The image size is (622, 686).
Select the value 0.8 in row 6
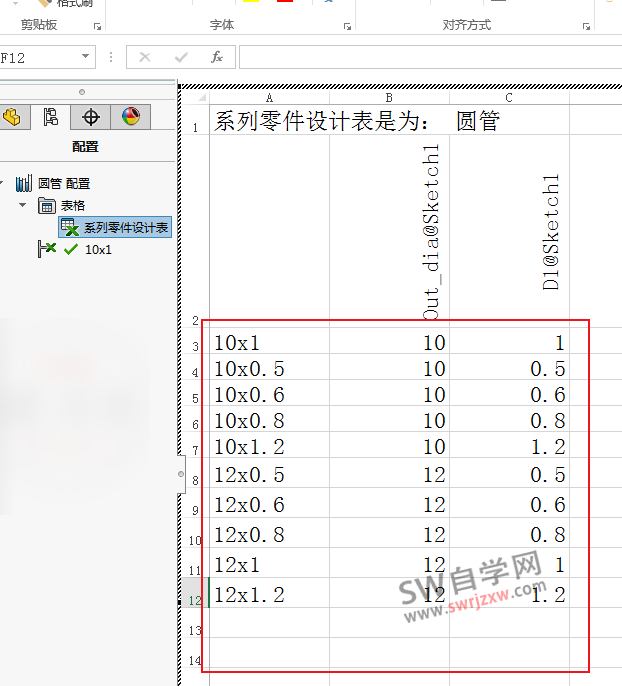click(x=509, y=419)
